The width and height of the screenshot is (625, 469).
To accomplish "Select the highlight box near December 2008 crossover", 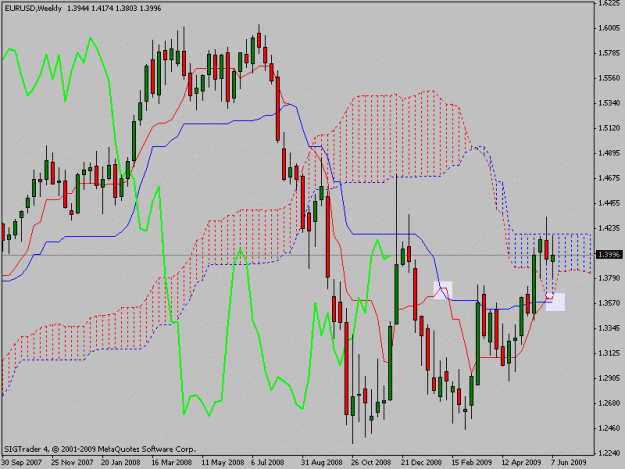I will tap(443, 290).
